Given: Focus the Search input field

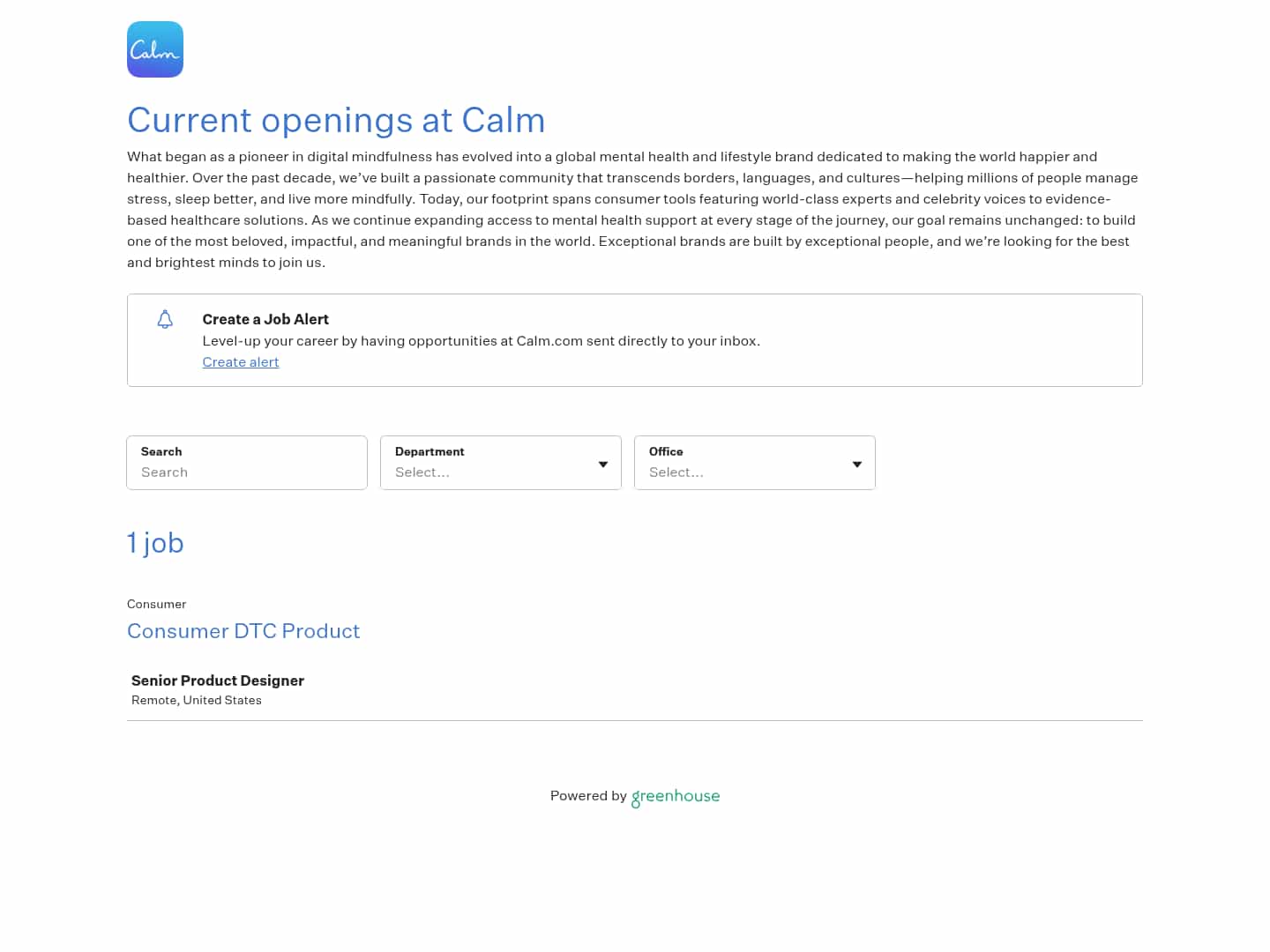Looking at the screenshot, I should pyautogui.click(x=247, y=463).
